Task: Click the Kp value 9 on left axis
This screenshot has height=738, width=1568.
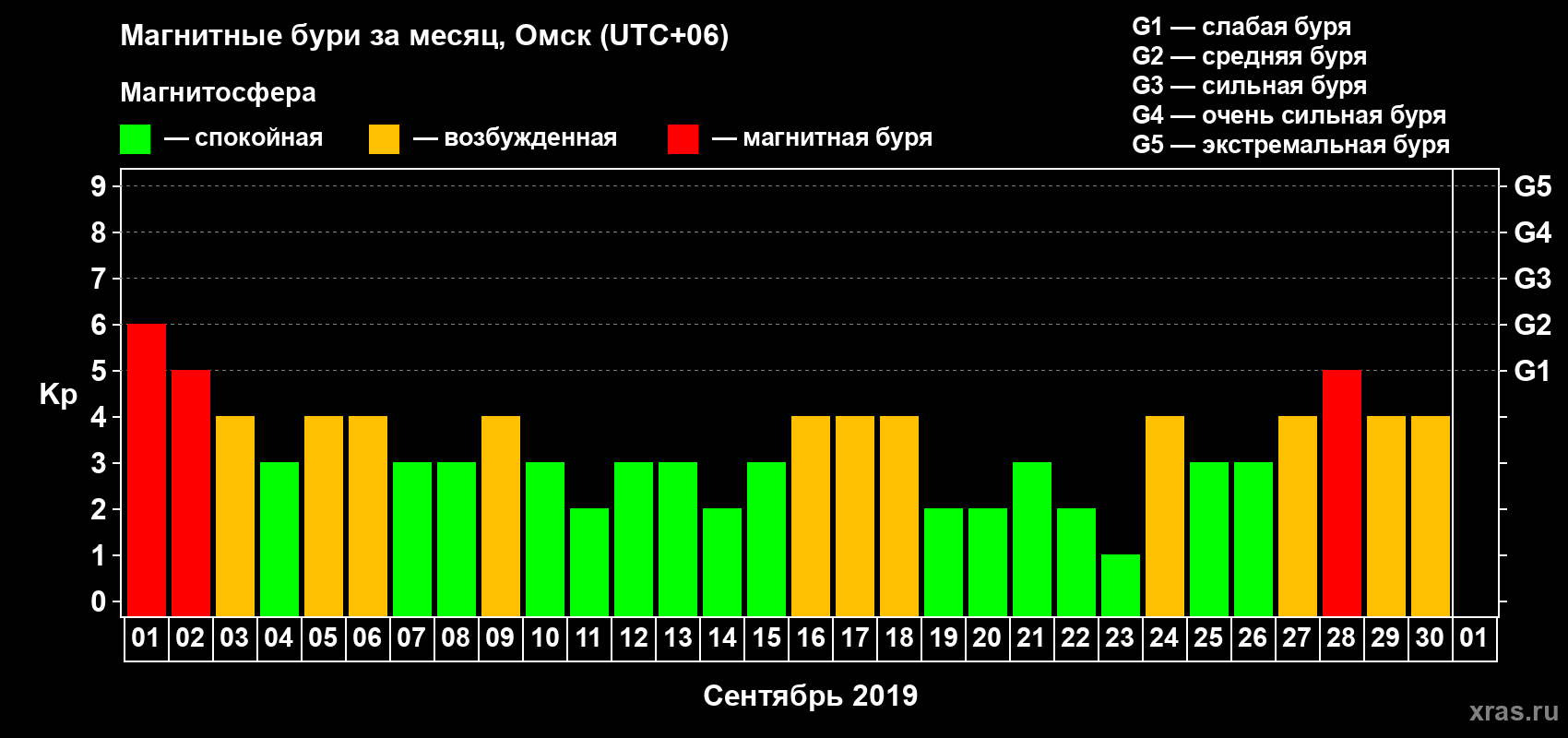Action: tap(99, 186)
